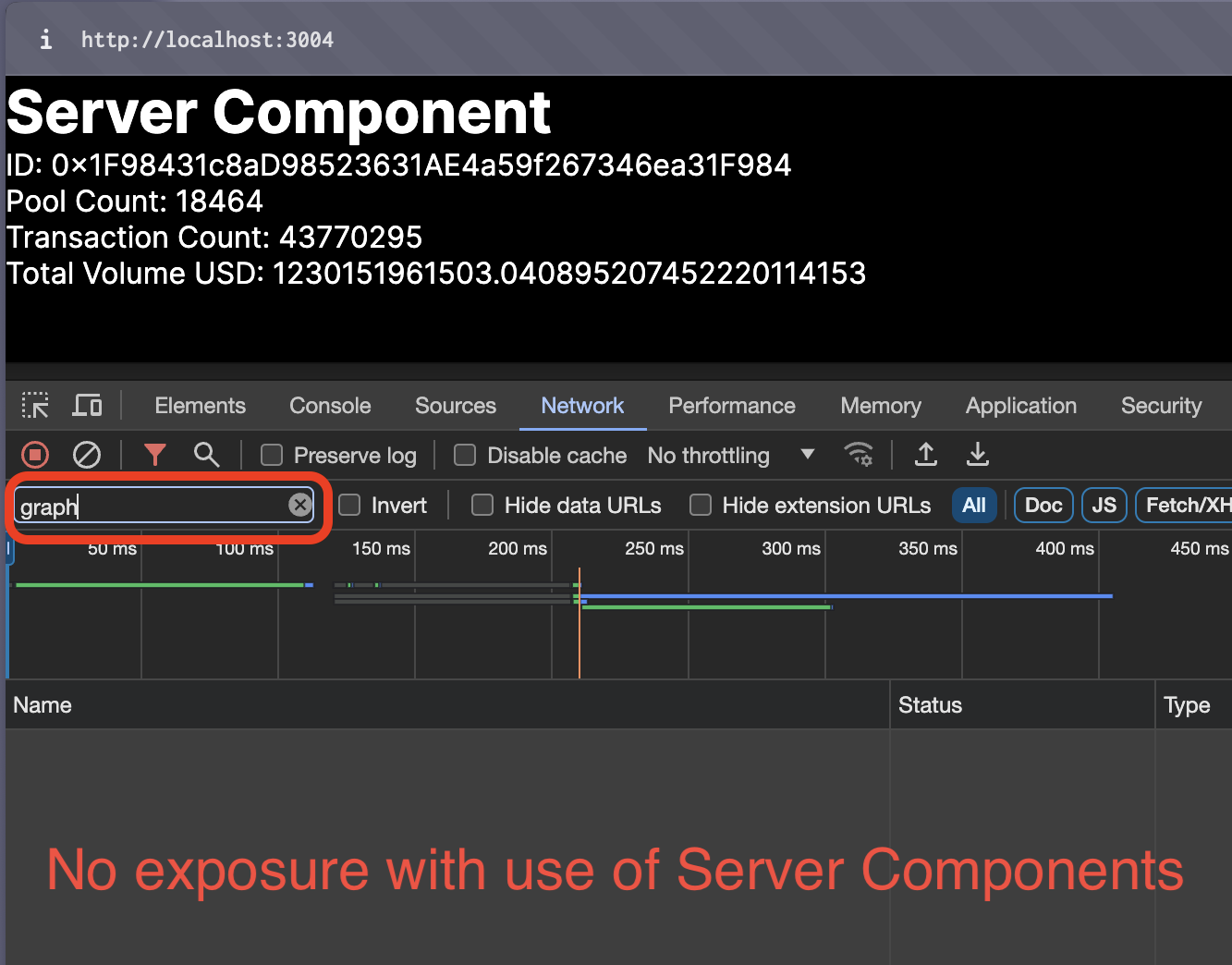1232x965 pixels.
Task: Open network conditions wifi icon
Action: click(859, 455)
